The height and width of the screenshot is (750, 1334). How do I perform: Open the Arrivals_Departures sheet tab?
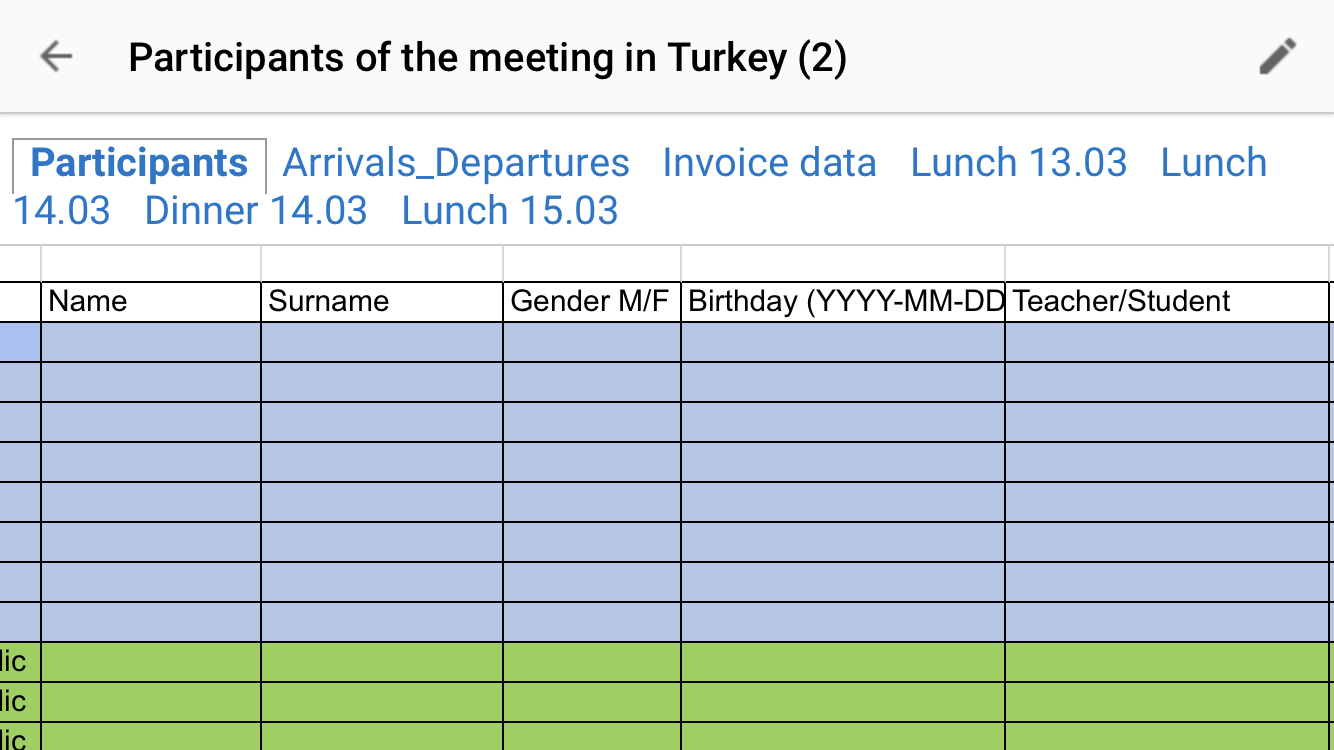(x=456, y=163)
